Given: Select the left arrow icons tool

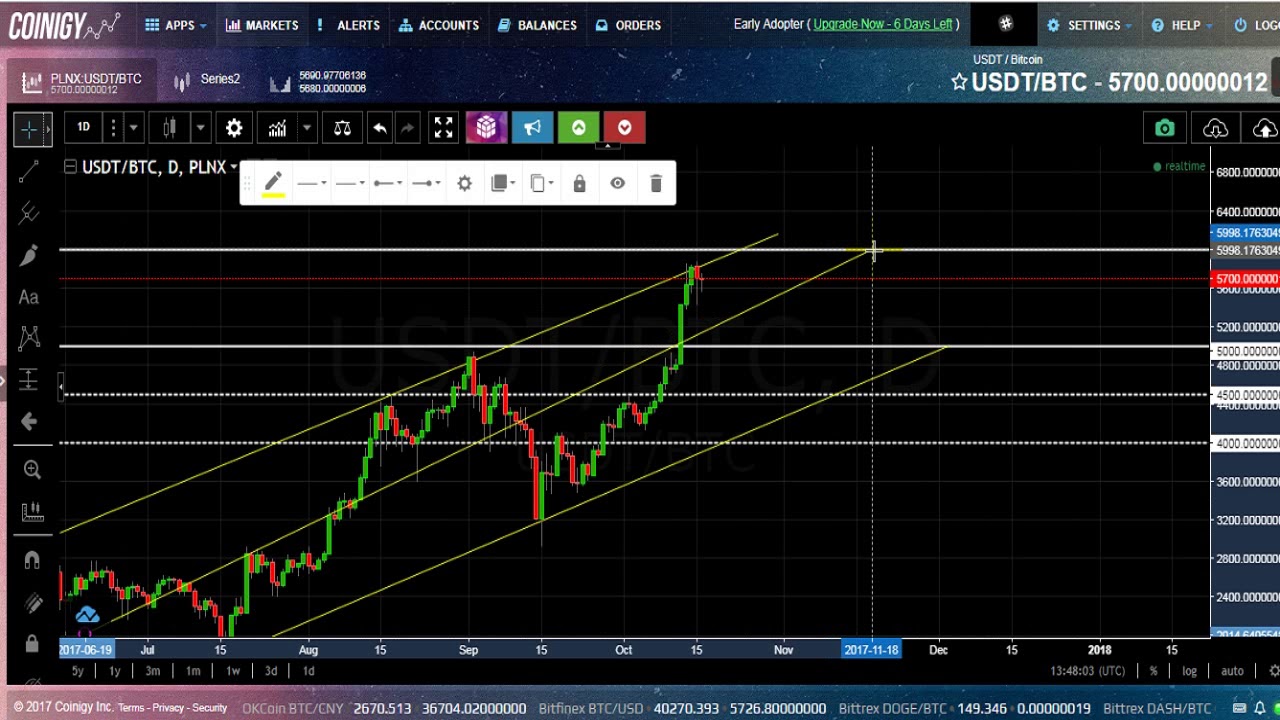Looking at the screenshot, I should (x=28, y=422).
